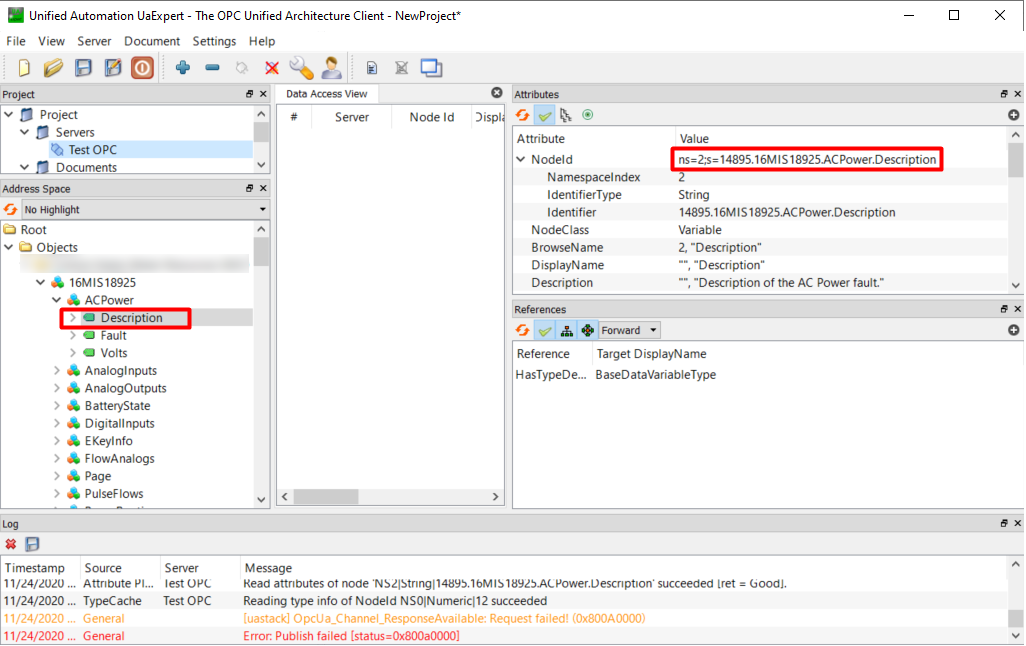Viewport: 1026px width, 646px height.
Task: Open the Server menu
Action: [94, 41]
